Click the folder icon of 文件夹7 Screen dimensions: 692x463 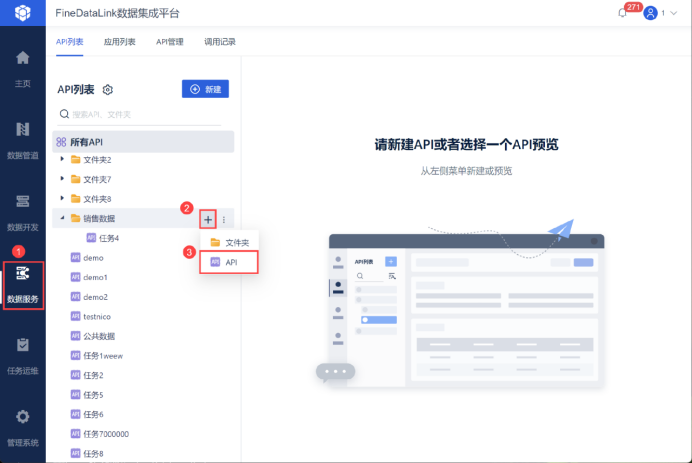coord(75,179)
